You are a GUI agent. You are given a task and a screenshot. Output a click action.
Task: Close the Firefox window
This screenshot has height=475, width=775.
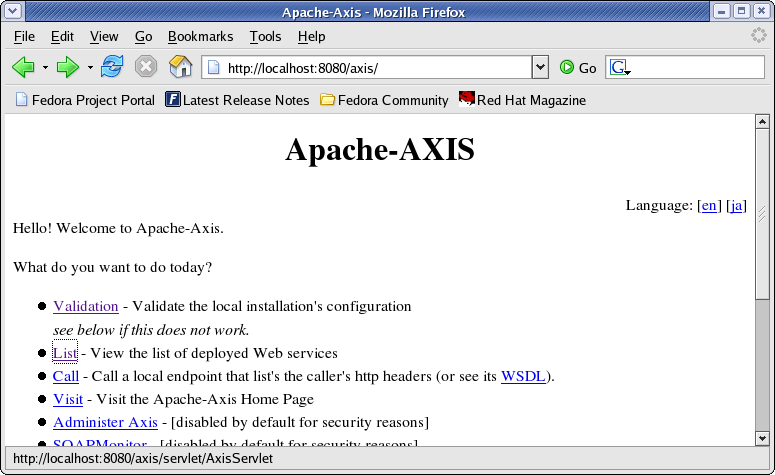761,11
